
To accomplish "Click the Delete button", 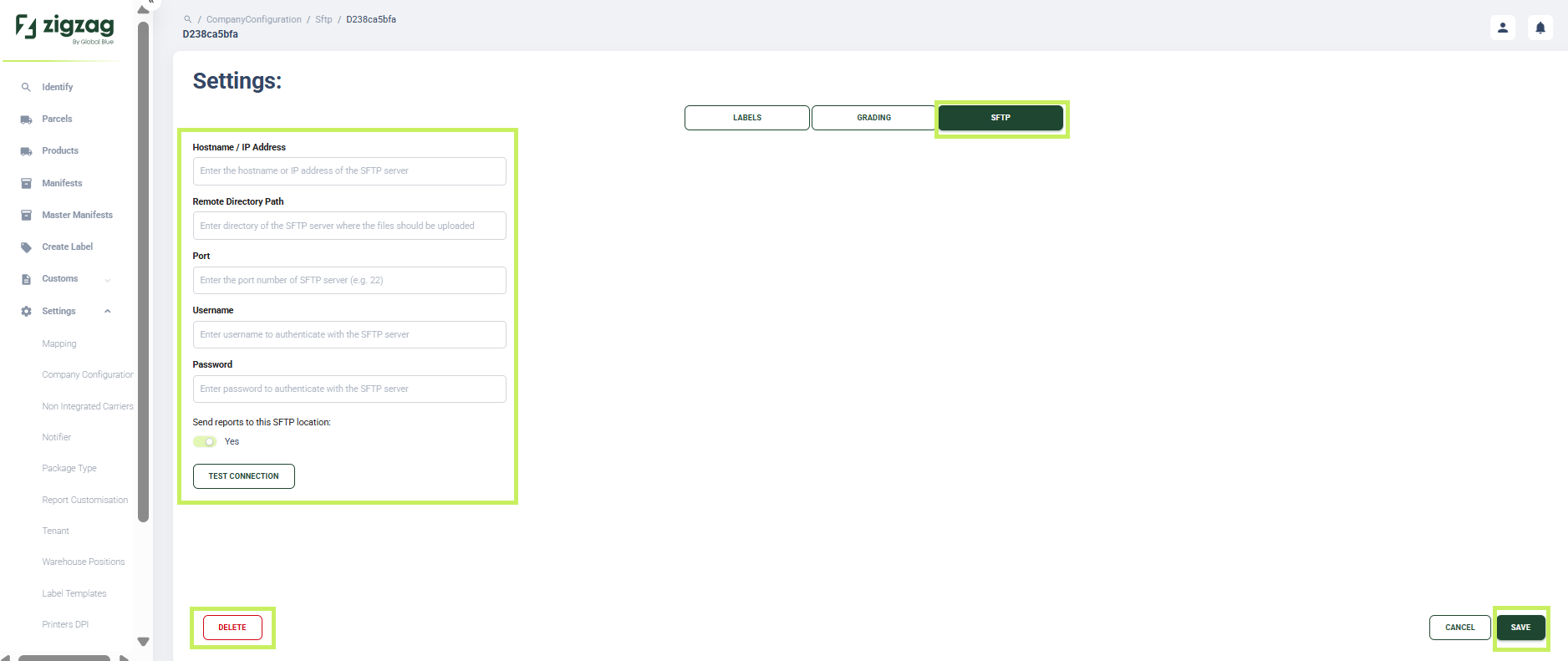I will pyautogui.click(x=232, y=628).
